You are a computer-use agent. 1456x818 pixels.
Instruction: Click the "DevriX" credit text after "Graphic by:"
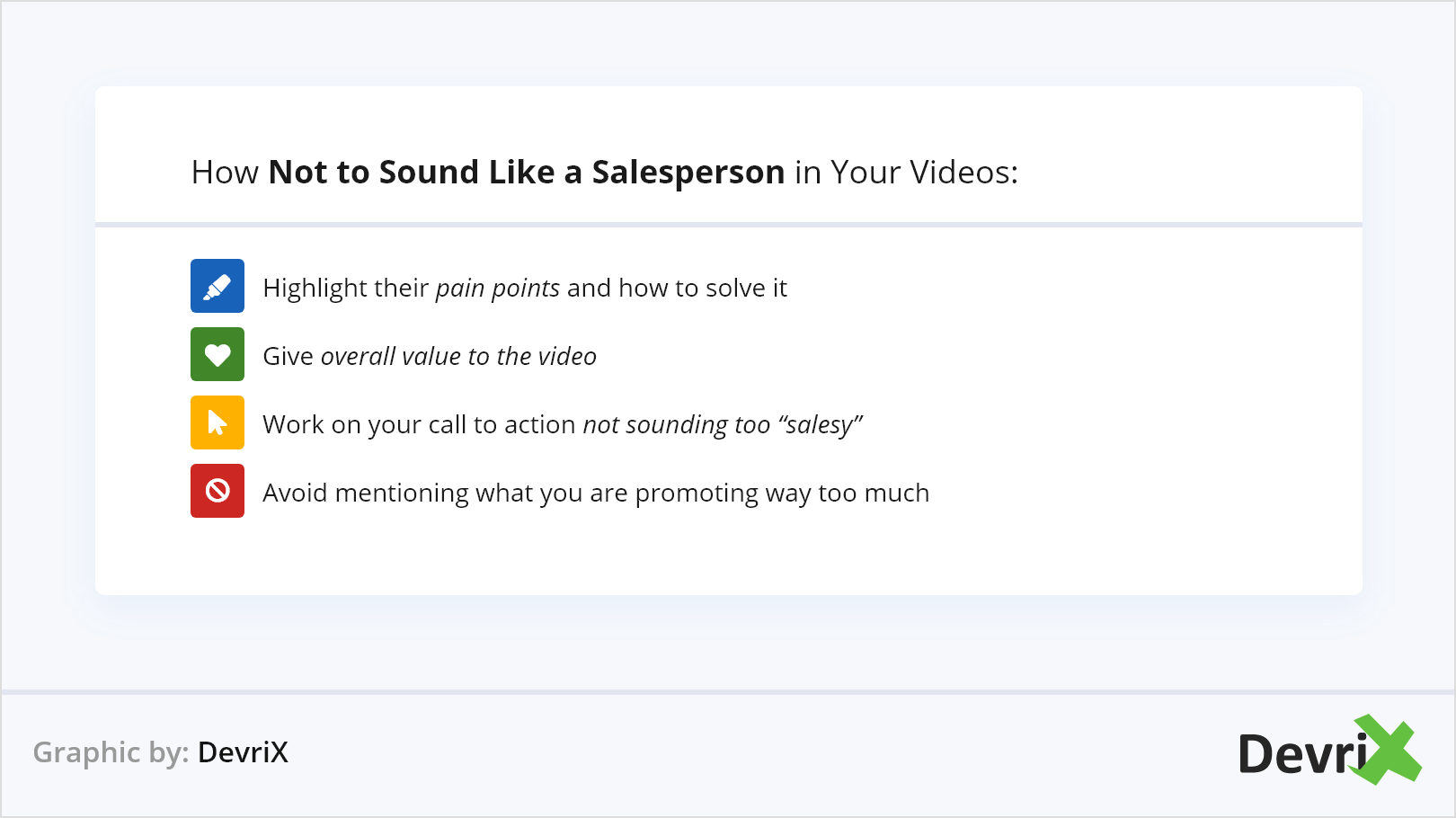[243, 752]
